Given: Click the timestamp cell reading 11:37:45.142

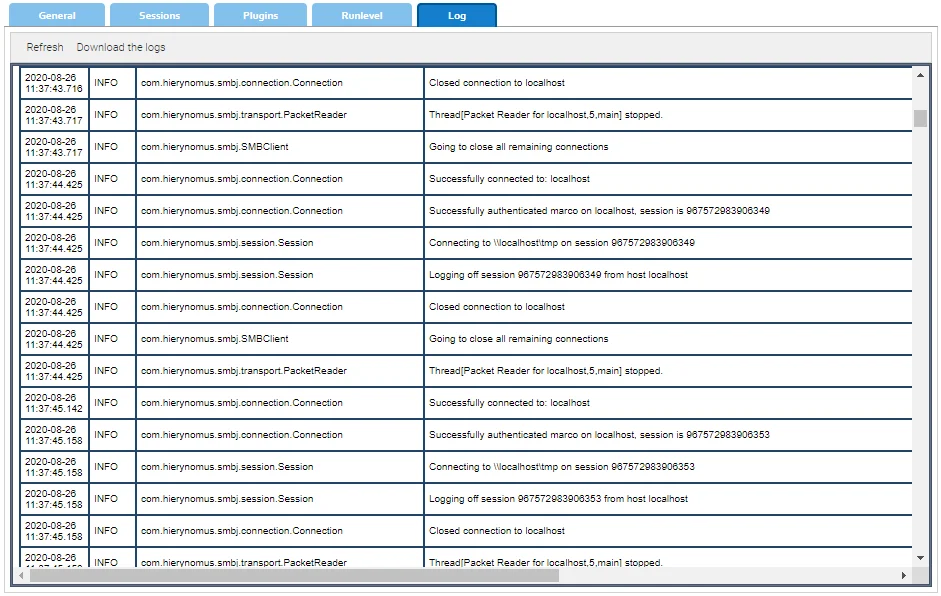Looking at the screenshot, I should pos(54,403).
